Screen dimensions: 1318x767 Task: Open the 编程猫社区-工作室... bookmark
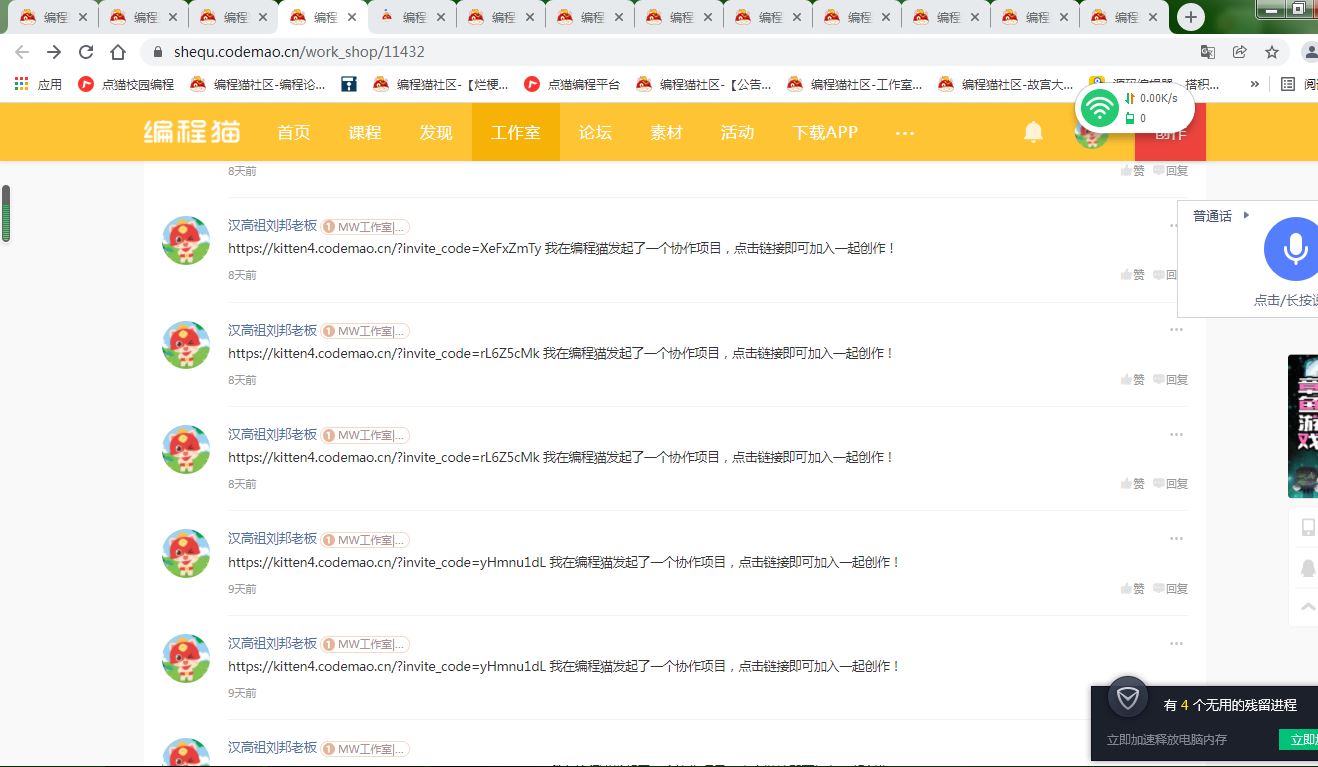click(854, 85)
